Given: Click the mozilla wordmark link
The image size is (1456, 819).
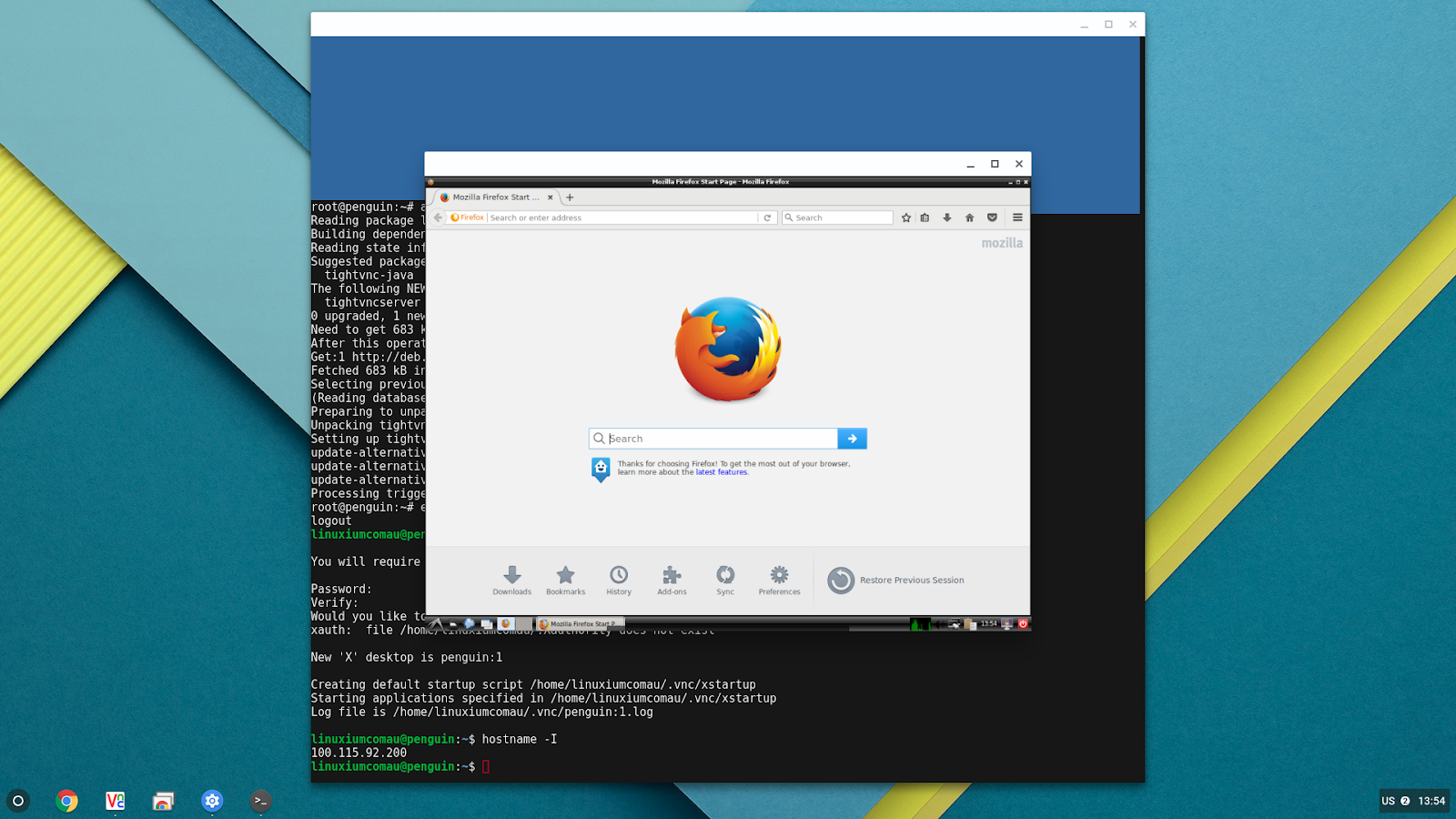Looking at the screenshot, I should (x=1002, y=243).
